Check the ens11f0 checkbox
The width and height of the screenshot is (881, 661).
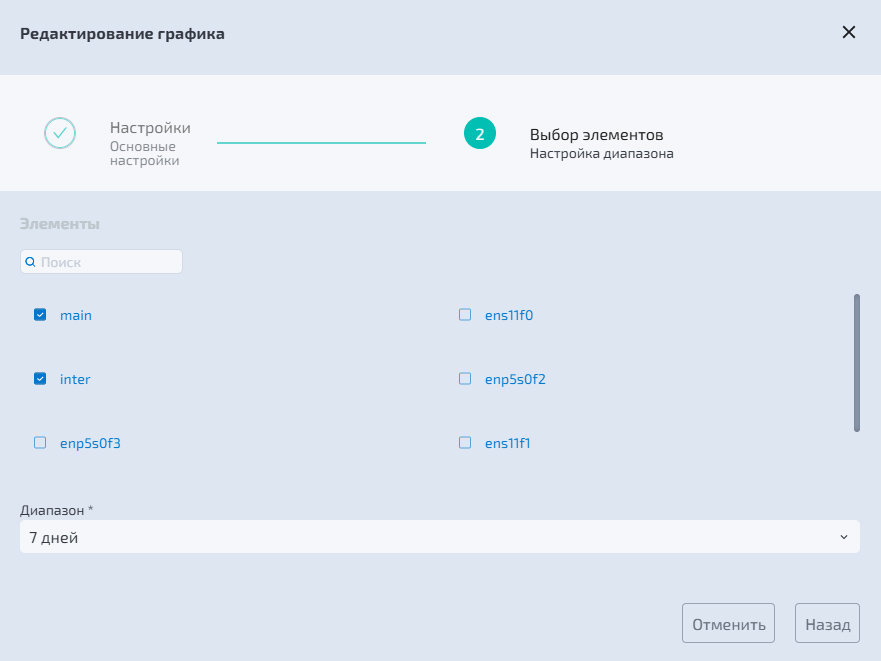(465, 315)
